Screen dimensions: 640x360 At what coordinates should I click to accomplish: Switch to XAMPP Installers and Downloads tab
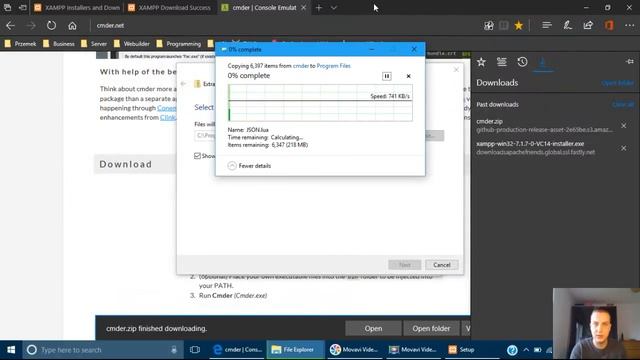[78, 7]
